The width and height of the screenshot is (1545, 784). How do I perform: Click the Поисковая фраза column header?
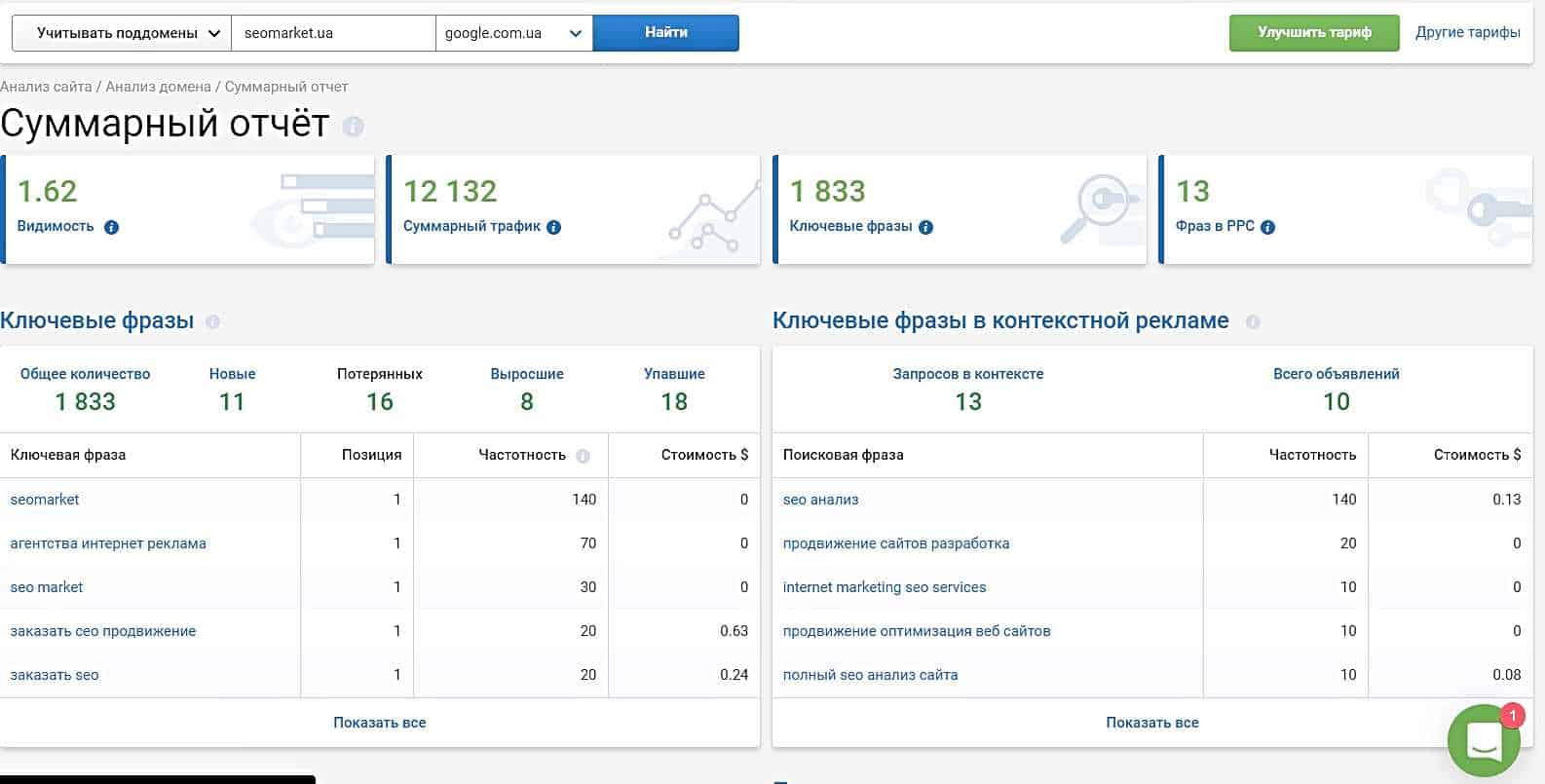(x=844, y=455)
